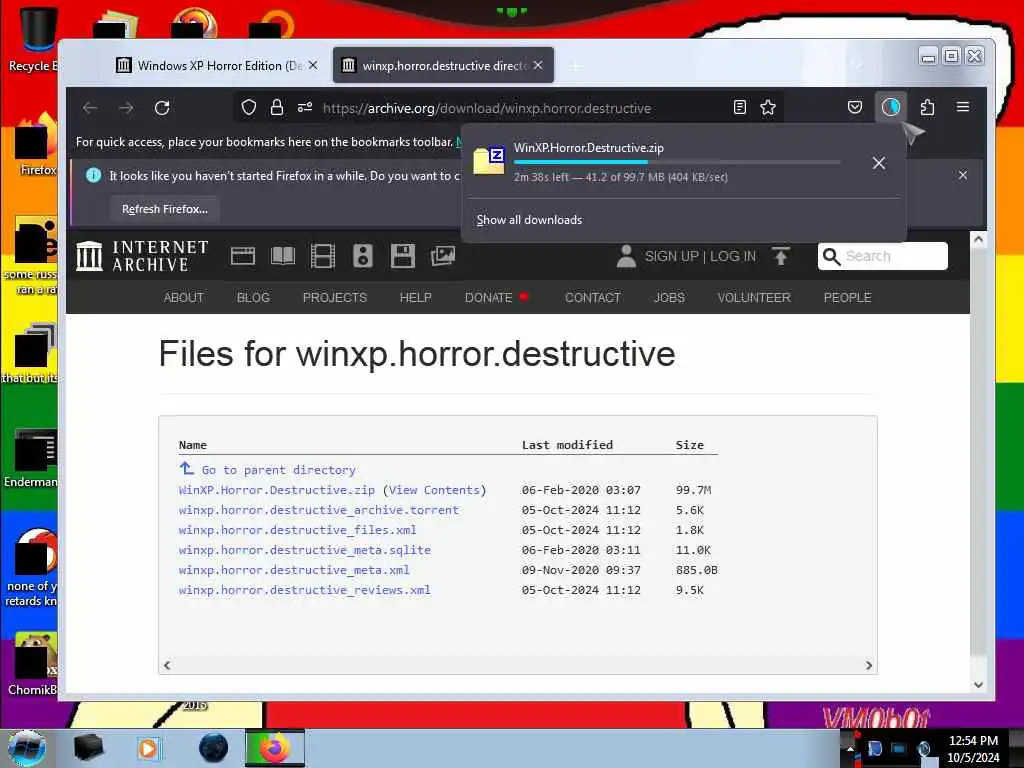Screen dimensions: 1024x768
Task: Open the extensions puzzle icon
Action: click(927, 107)
